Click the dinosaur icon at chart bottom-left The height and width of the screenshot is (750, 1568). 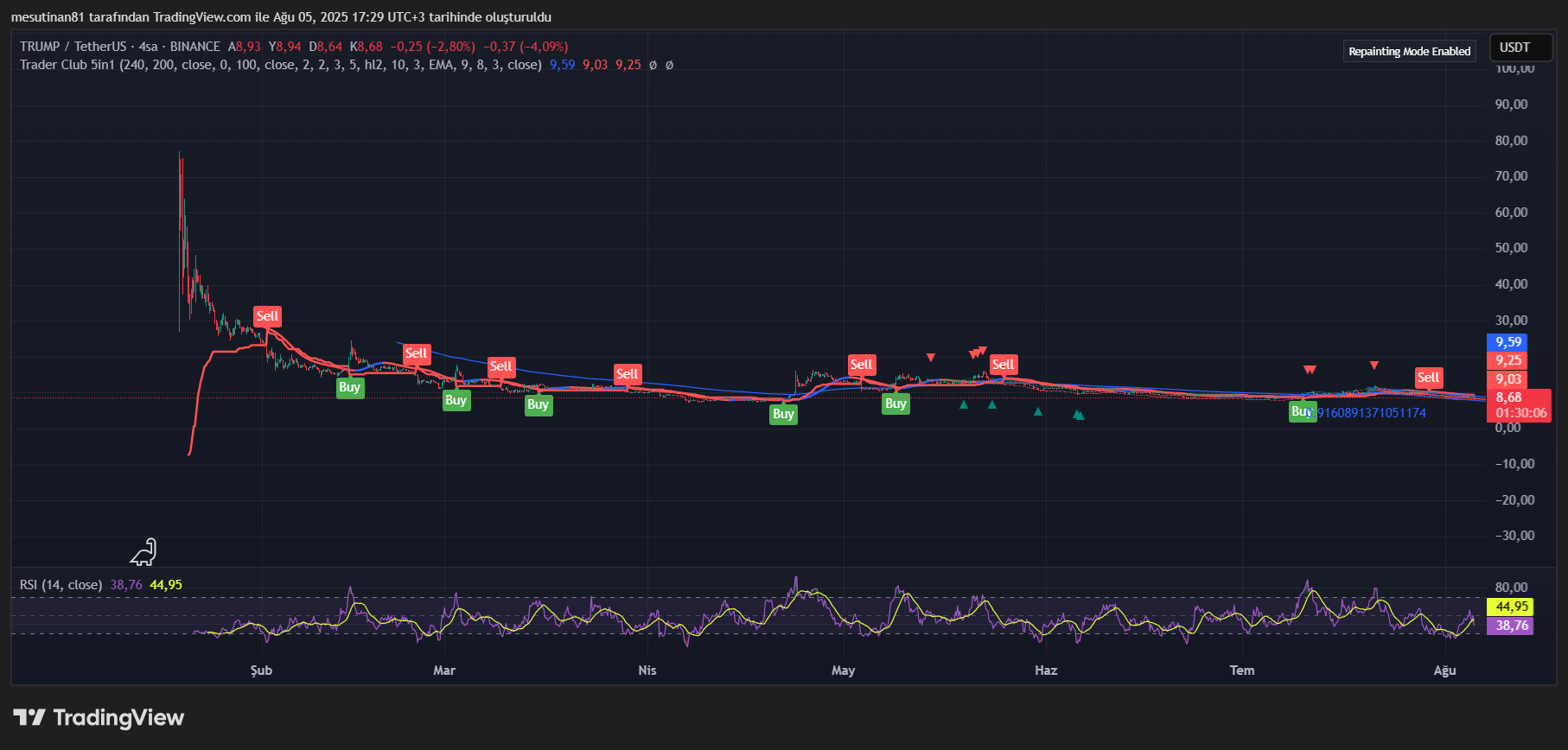[x=143, y=552]
